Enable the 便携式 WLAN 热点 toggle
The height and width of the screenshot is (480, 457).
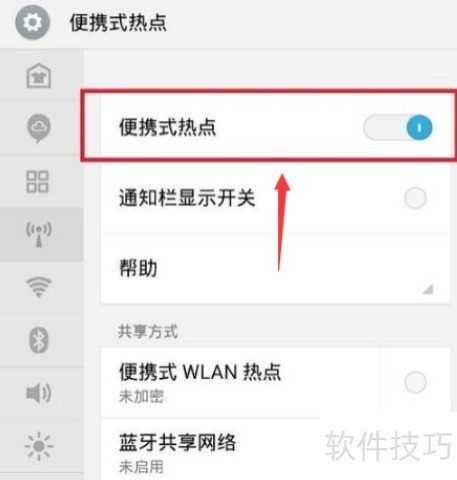pos(415,382)
